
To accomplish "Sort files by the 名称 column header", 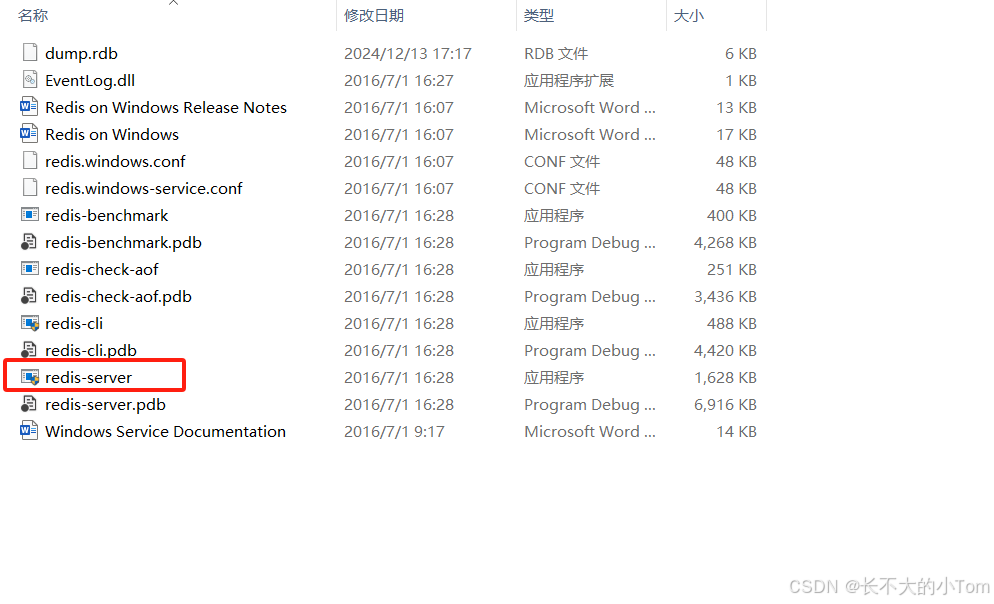I will coord(33,15).
